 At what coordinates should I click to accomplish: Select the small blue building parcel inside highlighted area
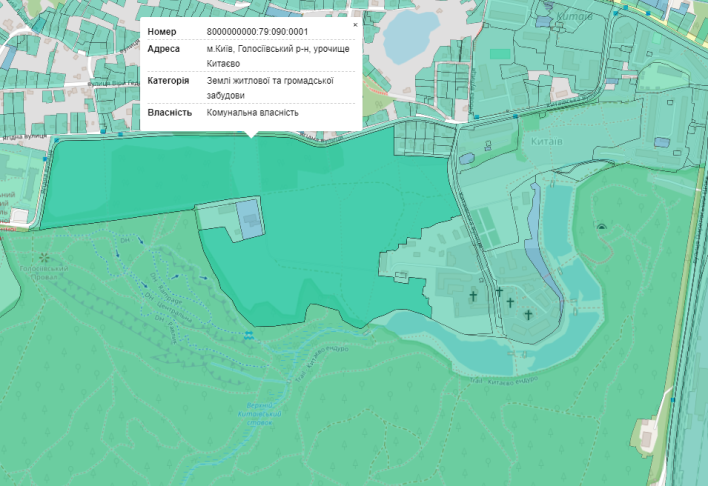tap(248, 217)
